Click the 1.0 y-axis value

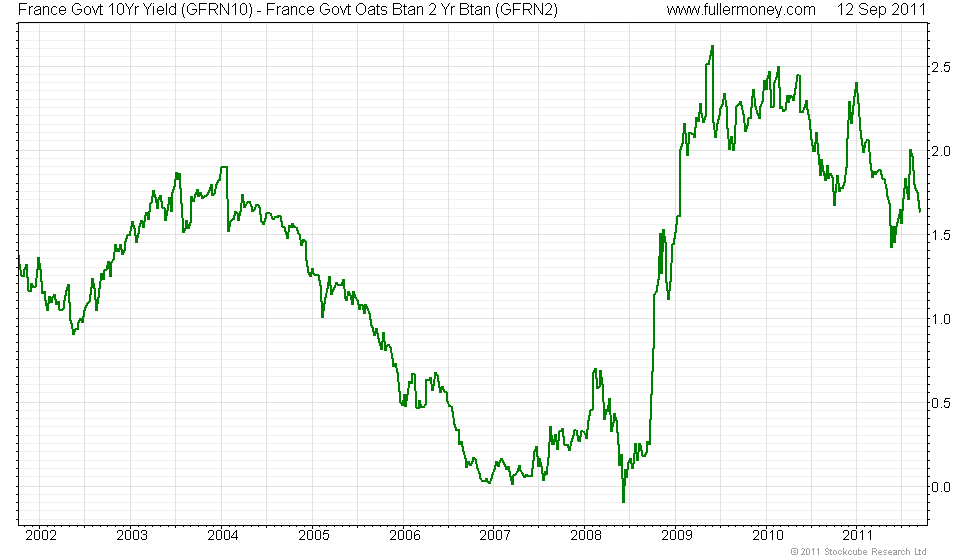(941, 319)
